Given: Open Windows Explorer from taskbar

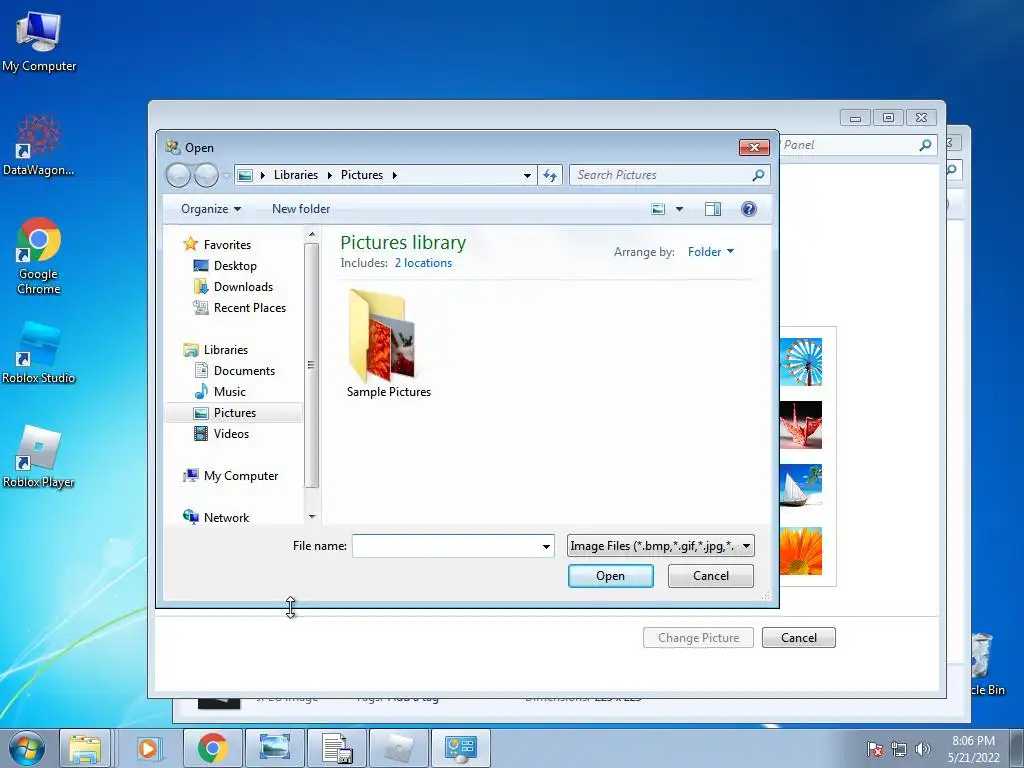Looking at the screenshot, I should coord(86,748).
